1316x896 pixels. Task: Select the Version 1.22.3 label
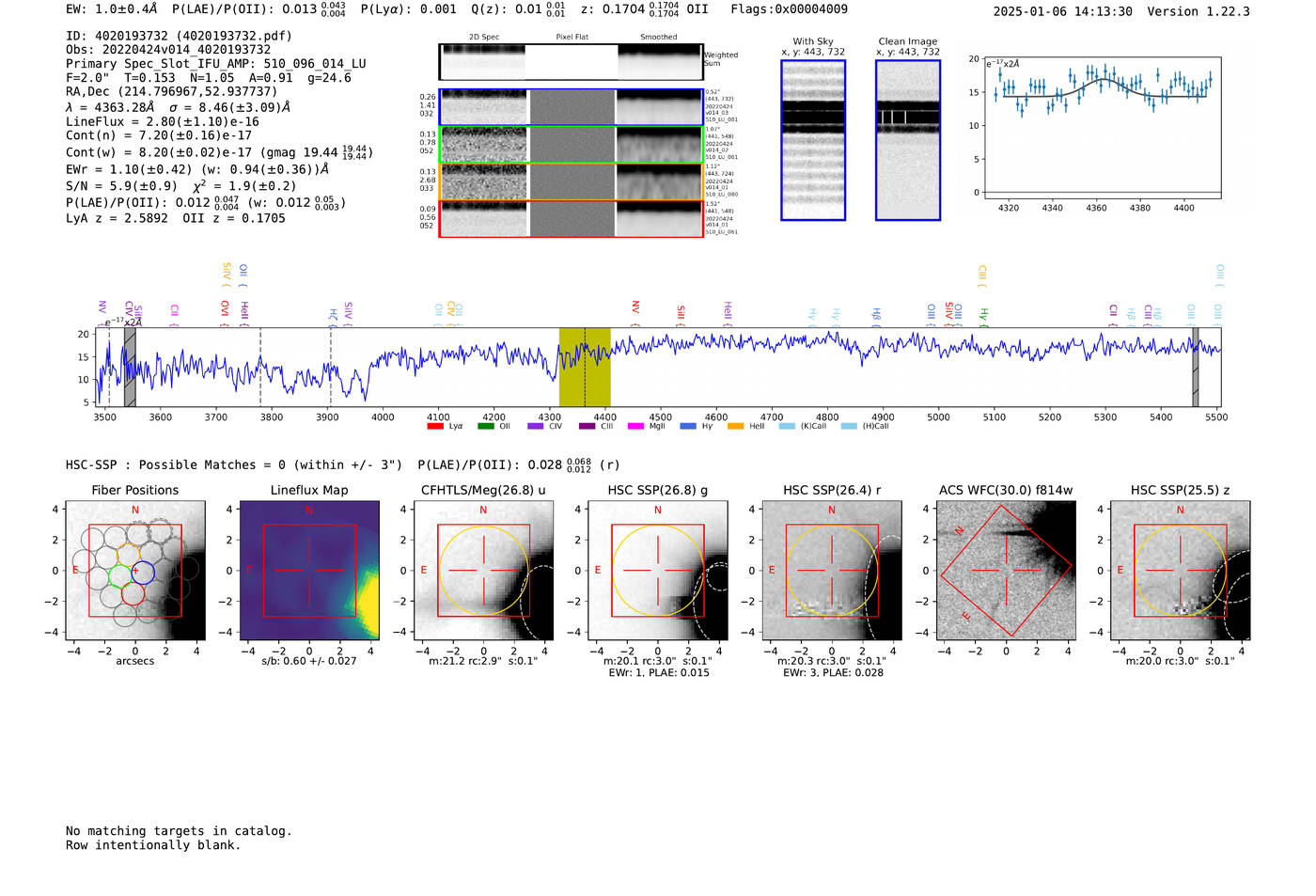(1198, 11)
